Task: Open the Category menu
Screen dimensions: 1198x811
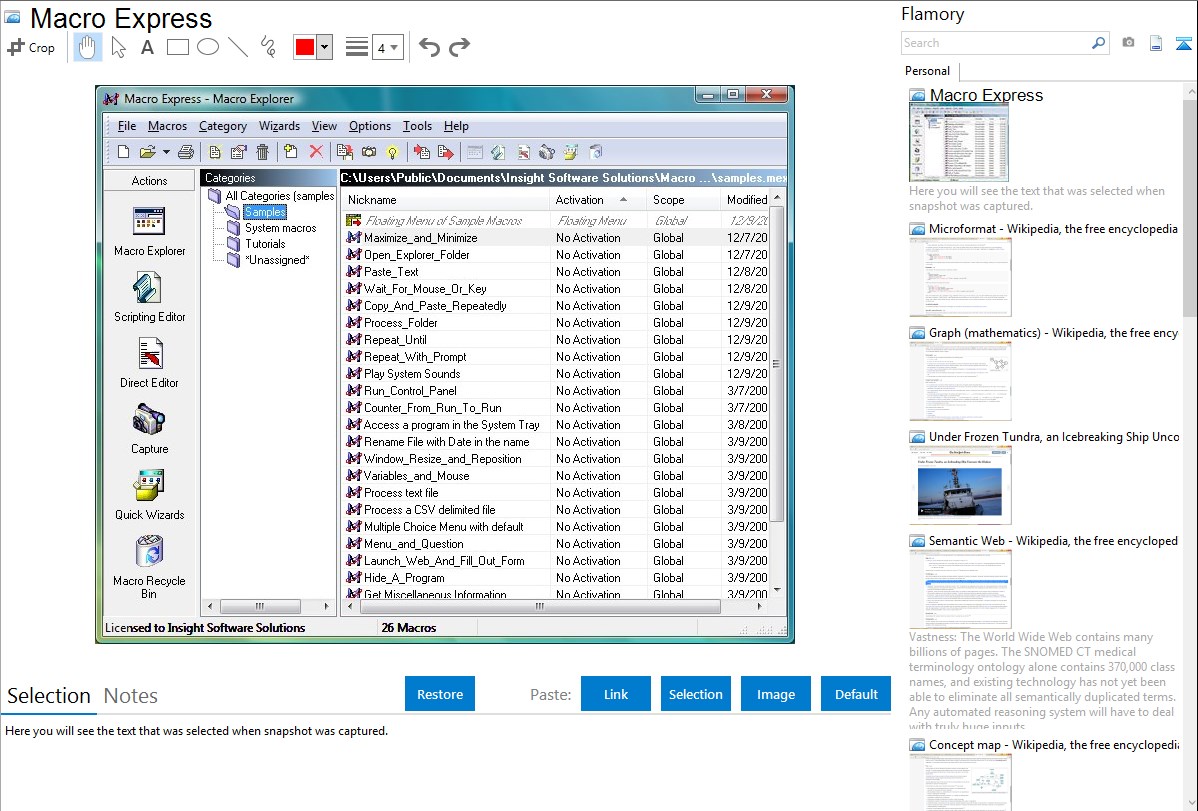Action: 222,126
